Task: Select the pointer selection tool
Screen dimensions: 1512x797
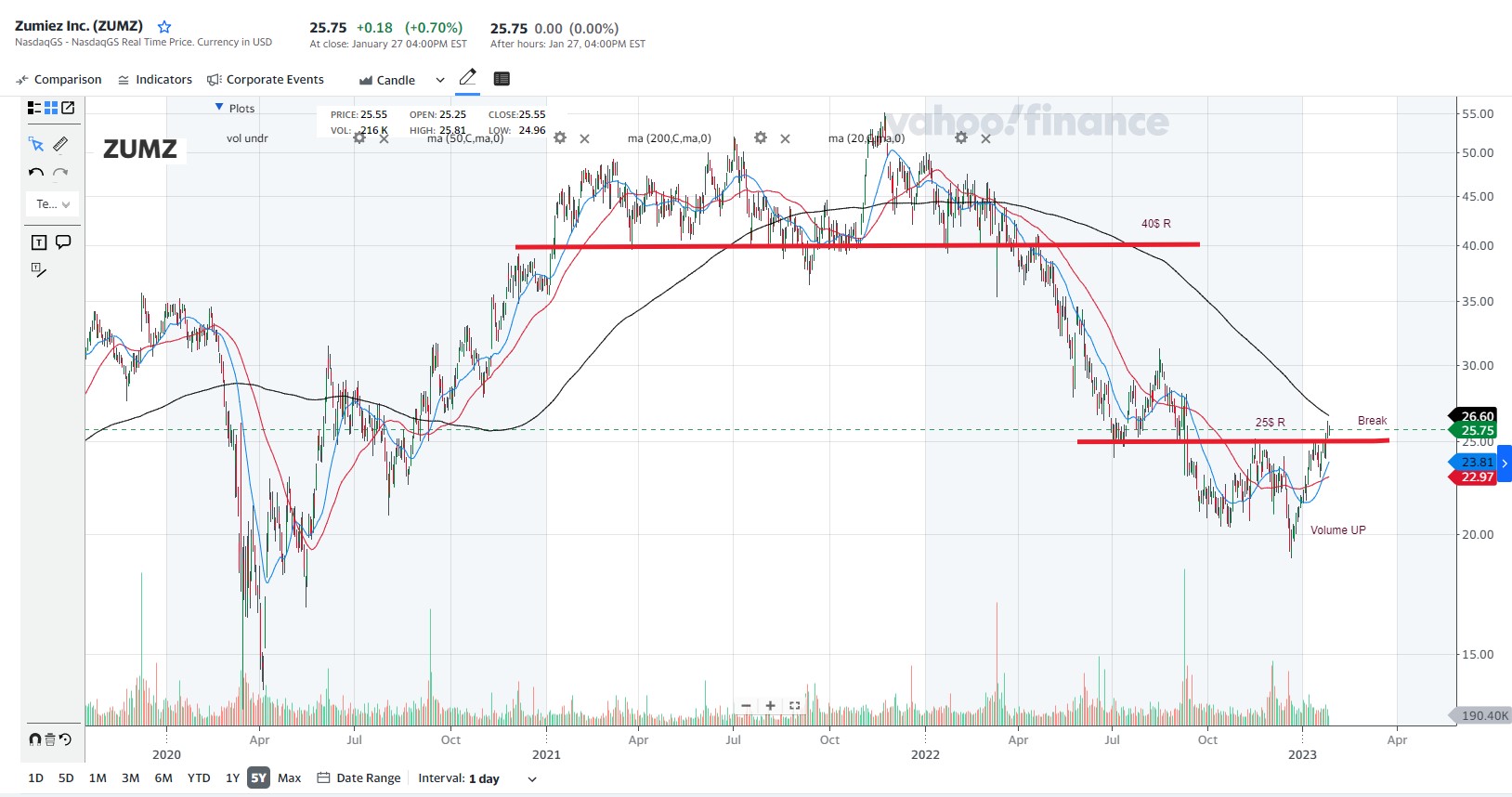Action: (36, 144)
